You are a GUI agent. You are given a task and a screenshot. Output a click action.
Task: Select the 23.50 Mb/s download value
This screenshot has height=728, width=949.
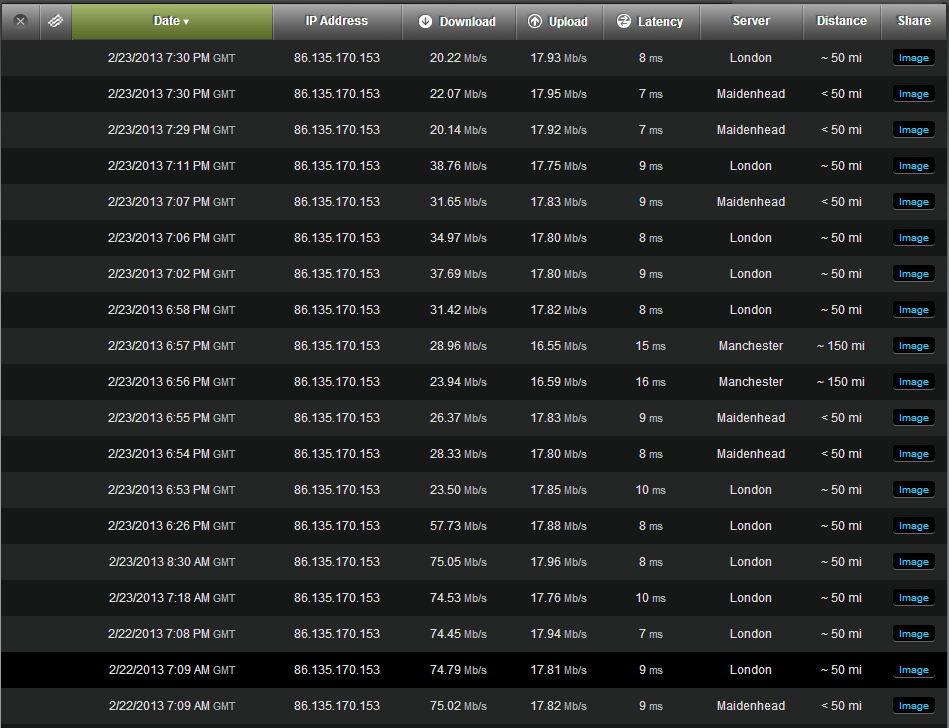pyautogui.click(x=458, y=490)
